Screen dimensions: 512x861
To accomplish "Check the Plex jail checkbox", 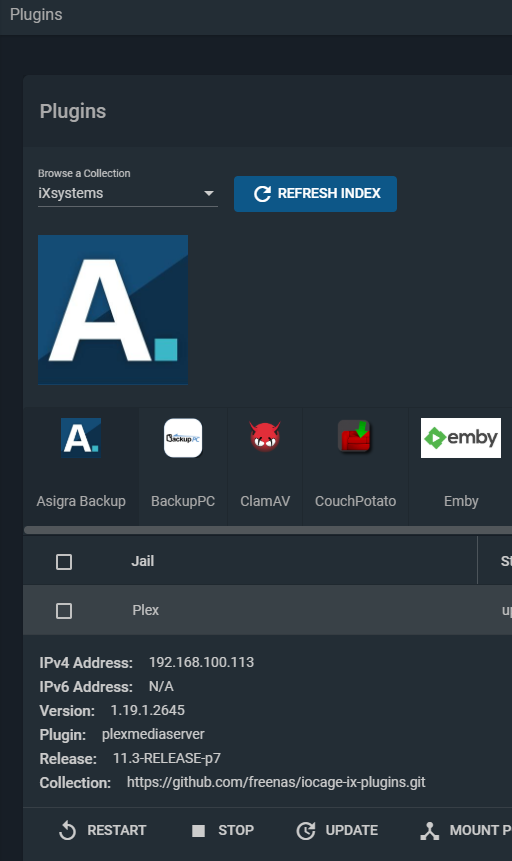I will point(64,611).
